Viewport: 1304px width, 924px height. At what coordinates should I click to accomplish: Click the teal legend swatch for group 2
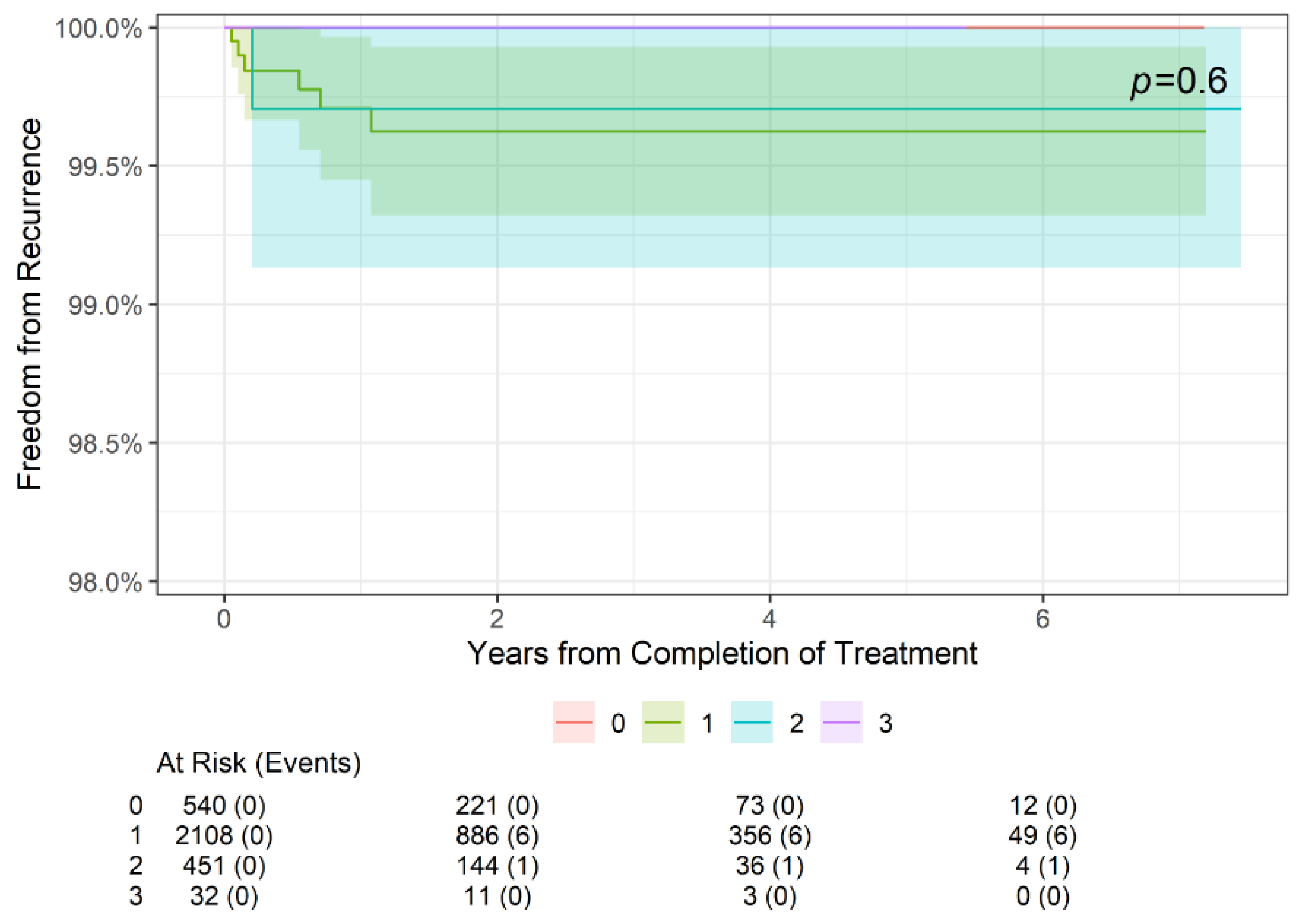click(752, 722)
